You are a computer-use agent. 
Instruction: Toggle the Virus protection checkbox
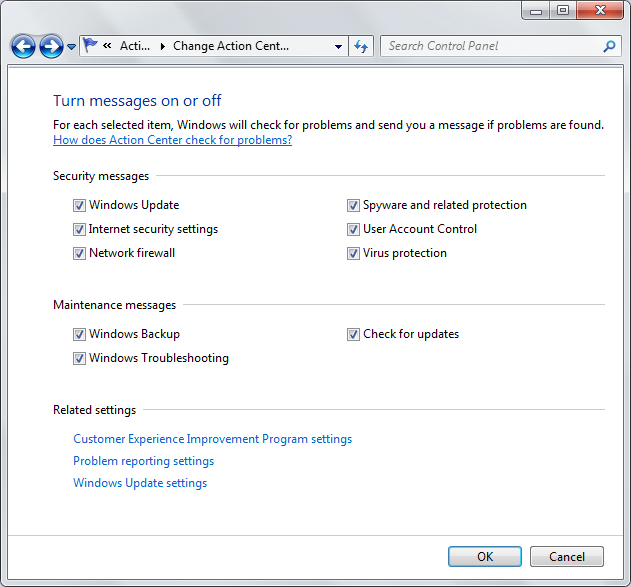pos(353,253)
